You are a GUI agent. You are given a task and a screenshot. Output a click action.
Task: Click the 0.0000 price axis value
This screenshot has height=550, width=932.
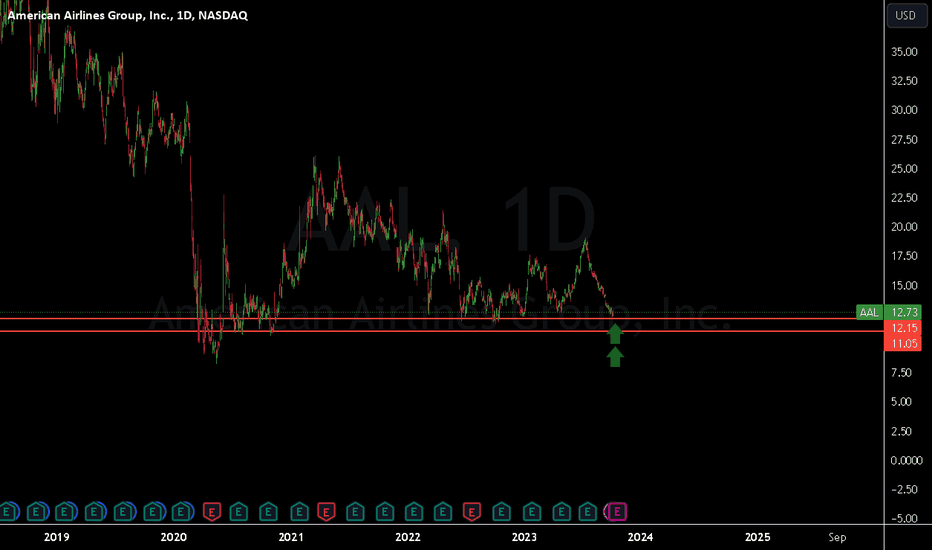(906, 460)
